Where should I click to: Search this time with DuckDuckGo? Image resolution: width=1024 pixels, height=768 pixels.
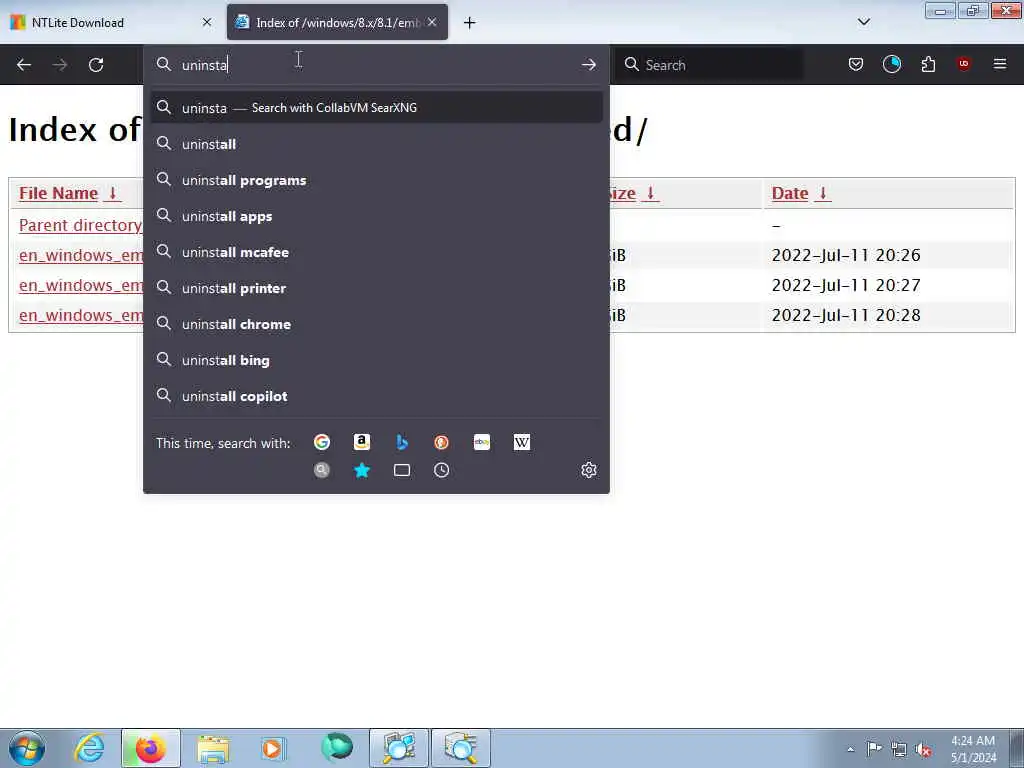click(441, 442)
